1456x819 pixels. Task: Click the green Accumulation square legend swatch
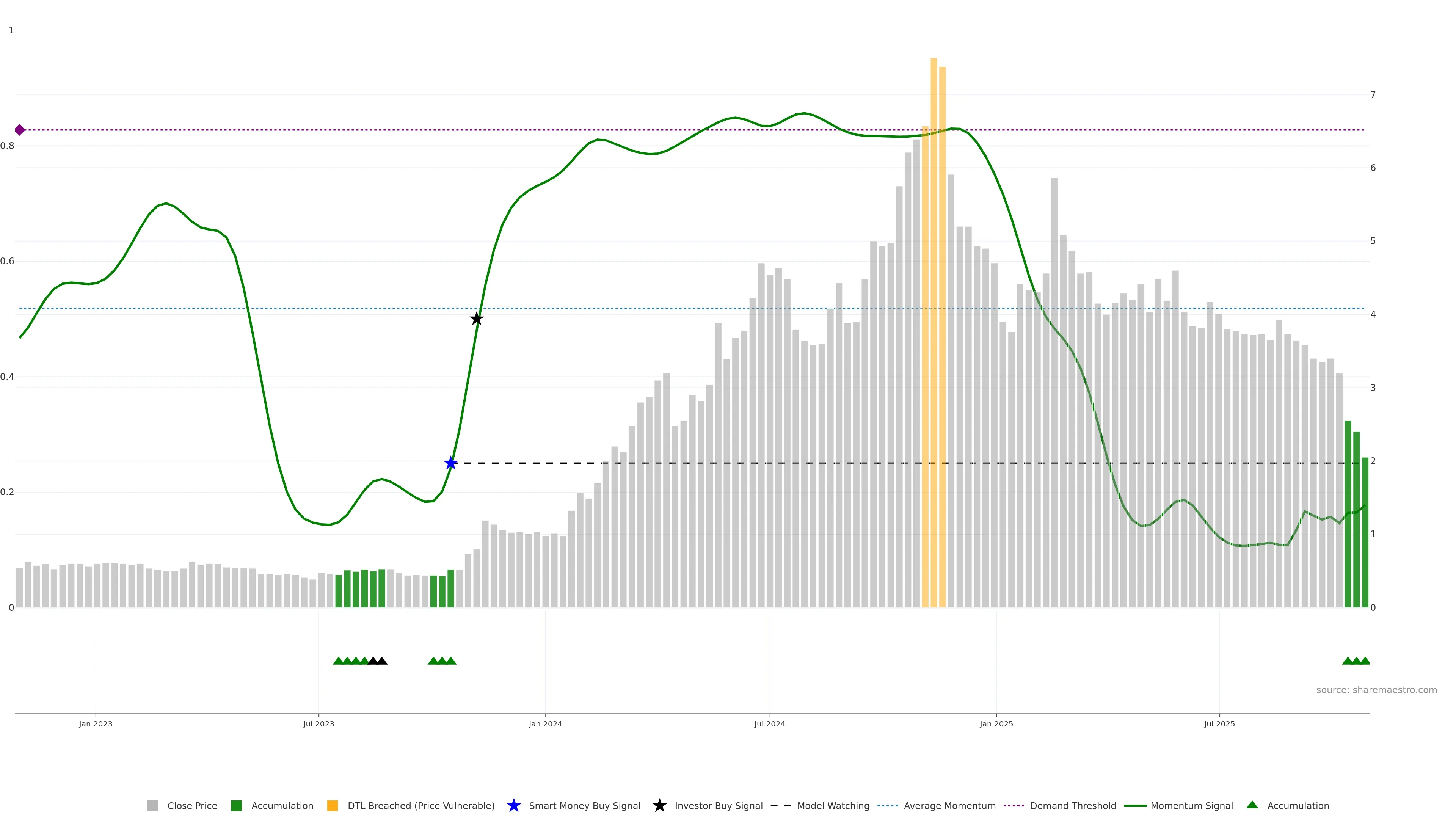click(x=236, y=805)
